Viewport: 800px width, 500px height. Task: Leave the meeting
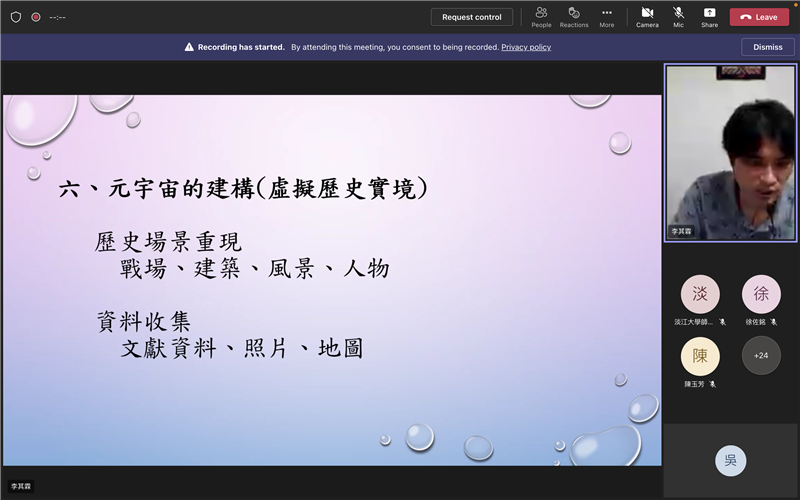759,17
